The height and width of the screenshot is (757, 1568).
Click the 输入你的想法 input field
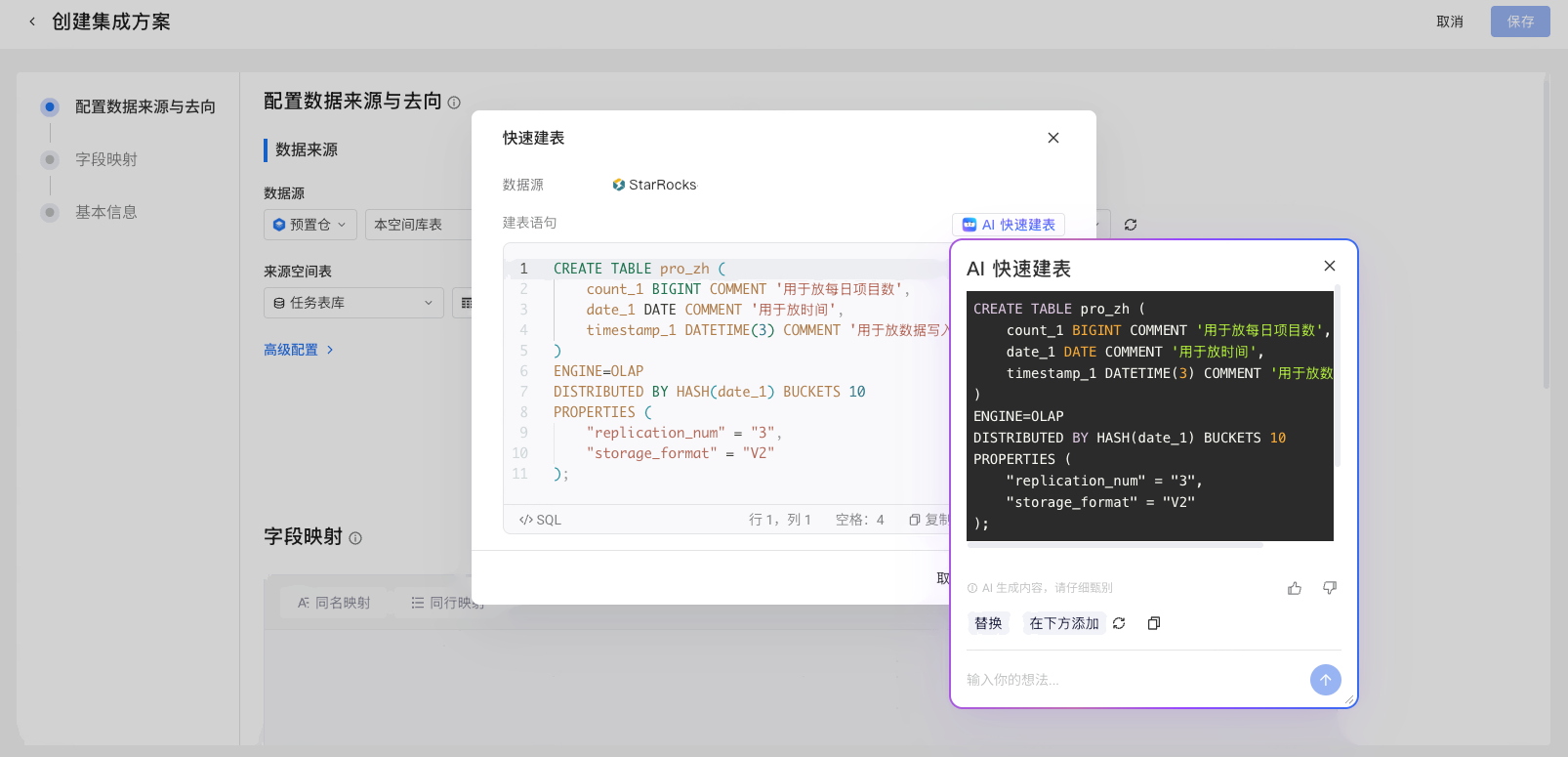pos(1133,680)
